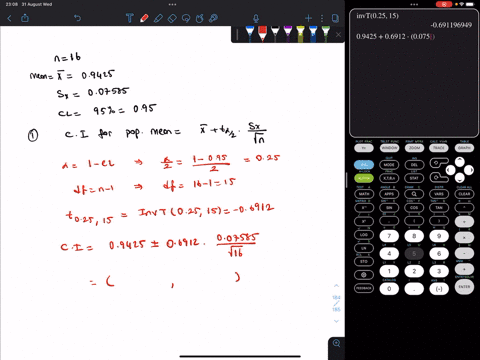Viewport: 480px width, 360px height.
Task: Tap the calculator STAT key
Action: (414, 178)
